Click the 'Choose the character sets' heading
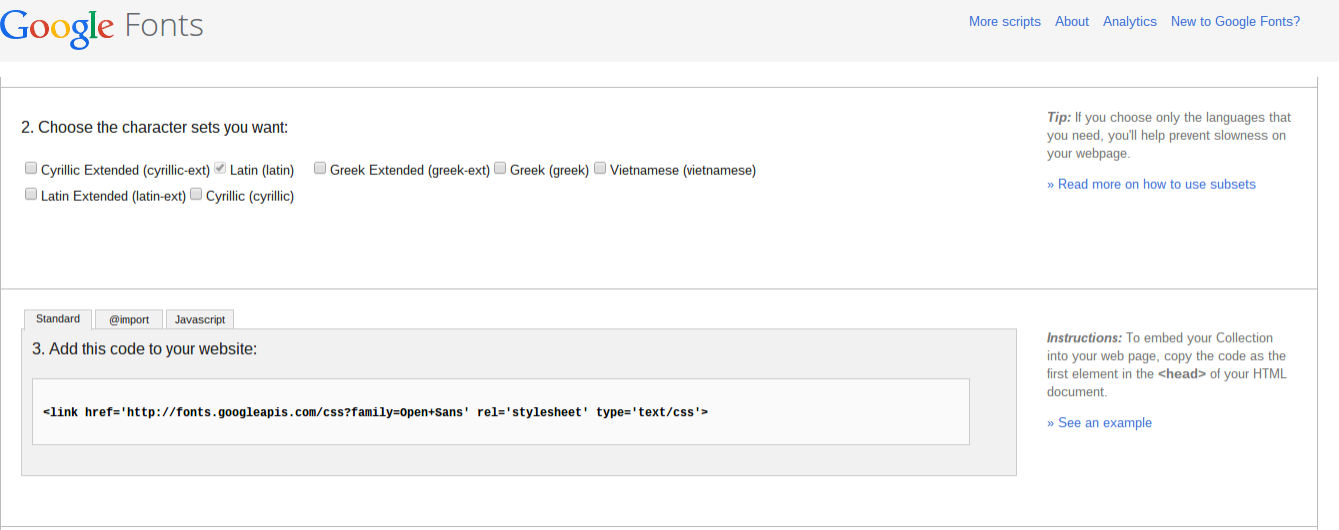 coord(154,128)
